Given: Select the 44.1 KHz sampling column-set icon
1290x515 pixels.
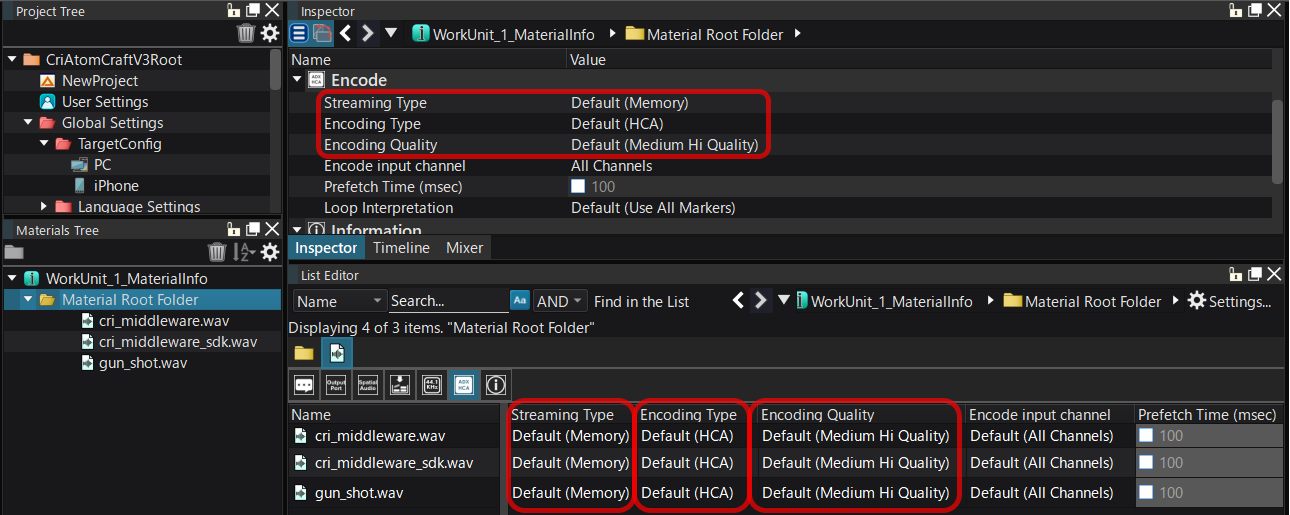Looking at the screenshot, I should [431, 384].
